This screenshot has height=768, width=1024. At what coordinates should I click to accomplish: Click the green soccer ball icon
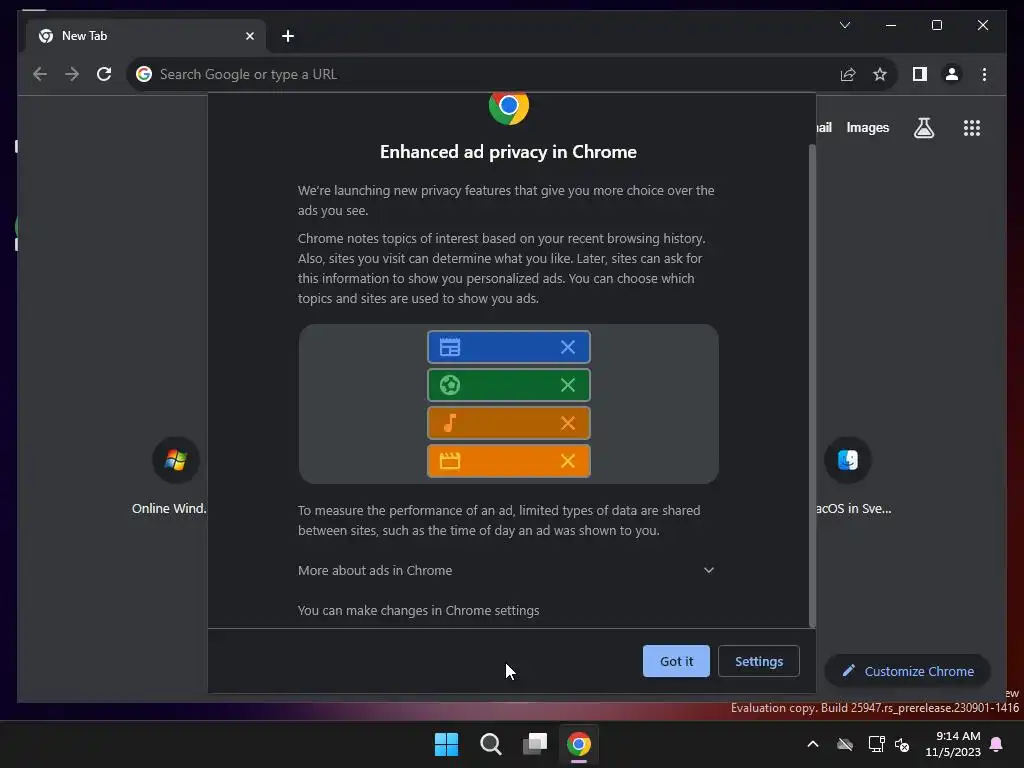[x=450, y=385]
